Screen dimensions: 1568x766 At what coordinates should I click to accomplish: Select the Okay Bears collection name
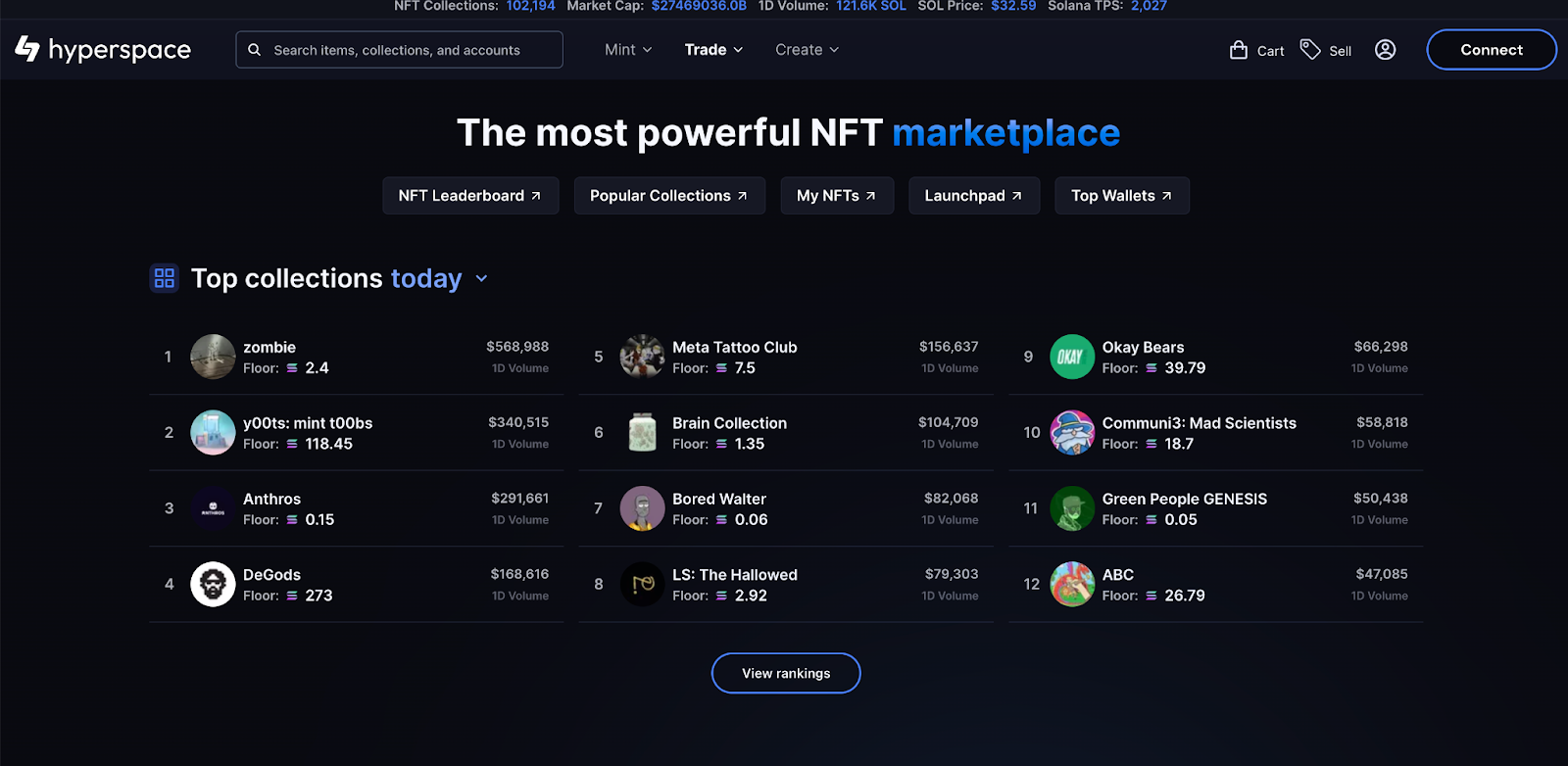pyautogui.click(x=1143, y=347)
